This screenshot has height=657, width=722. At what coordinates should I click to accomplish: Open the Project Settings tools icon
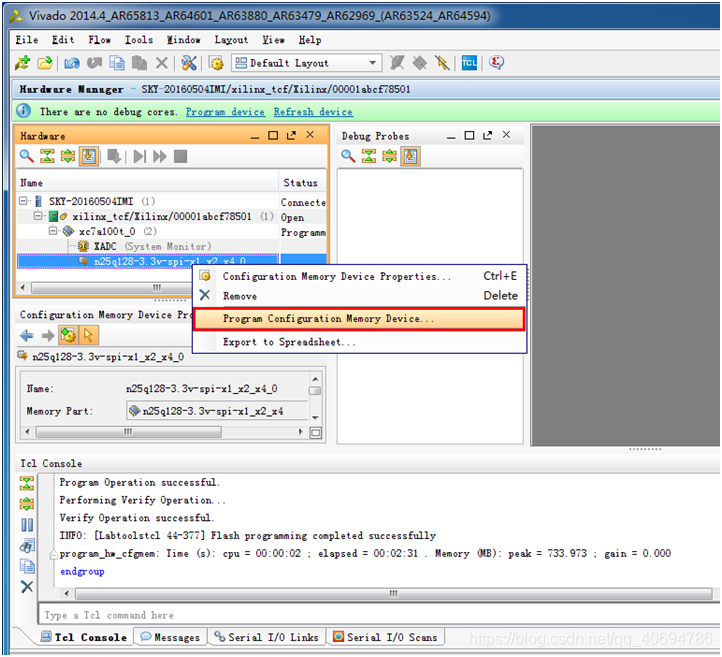click(189, 63)
